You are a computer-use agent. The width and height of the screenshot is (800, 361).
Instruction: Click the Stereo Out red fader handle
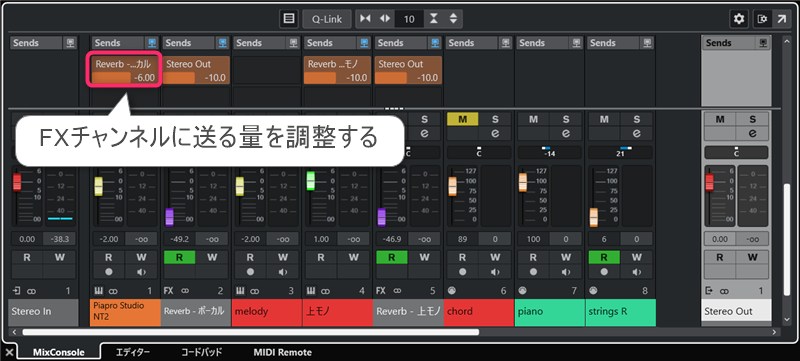[709, 182]
